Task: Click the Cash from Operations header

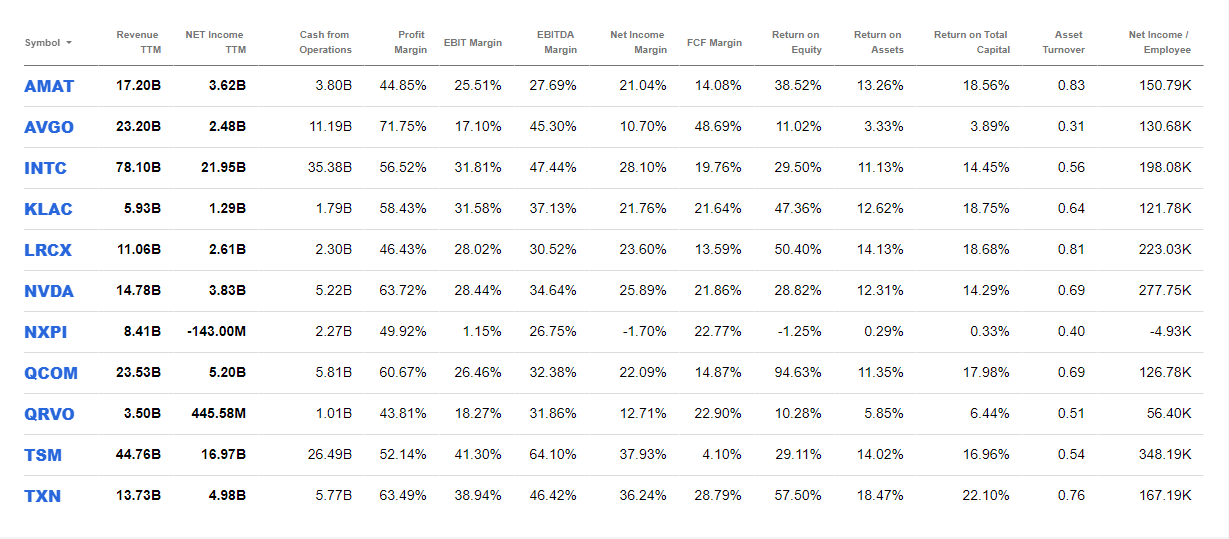Action: click(x=325, y=42)
